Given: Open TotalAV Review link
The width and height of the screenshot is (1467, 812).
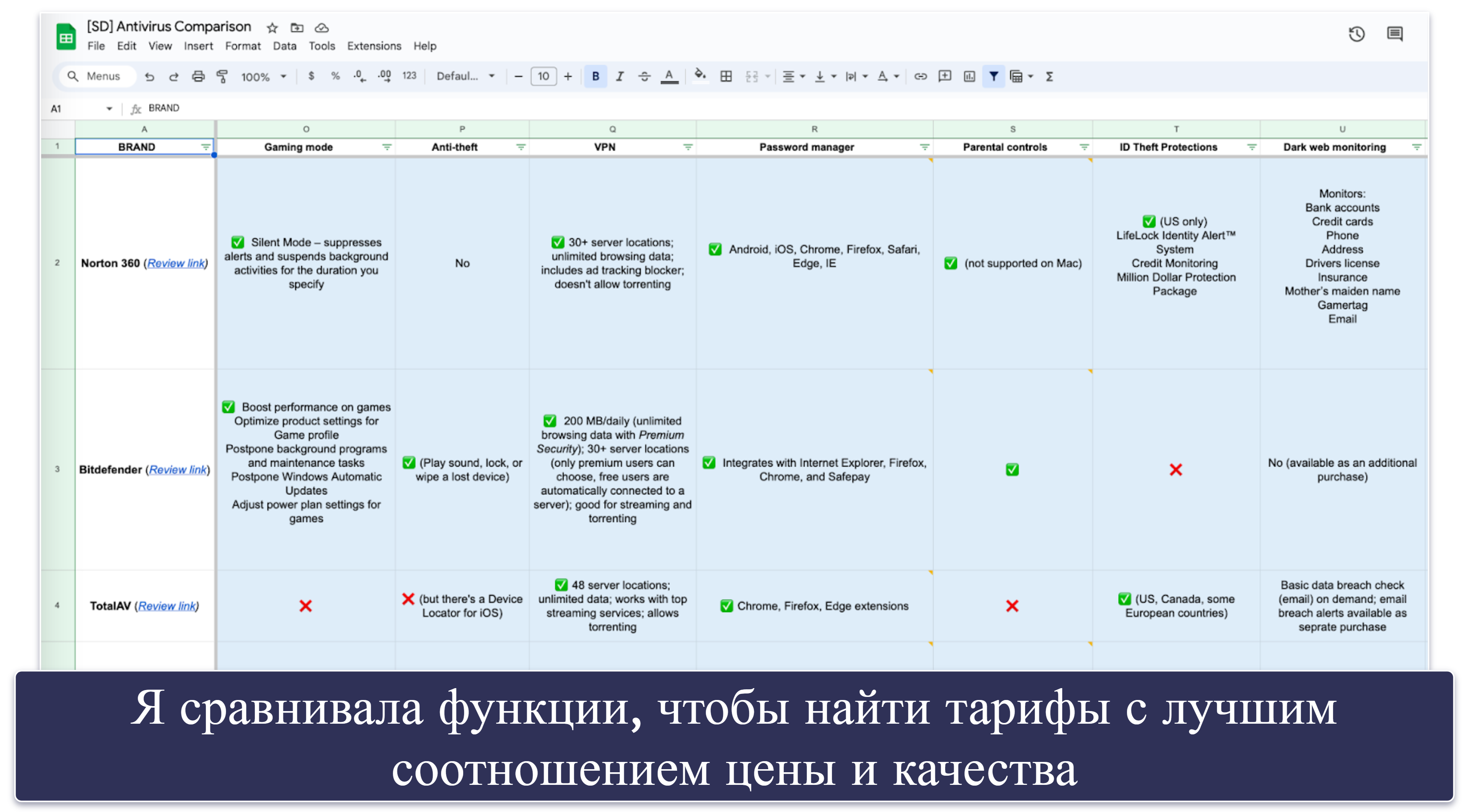Looking at the screenshot, I should coord(167,607).
